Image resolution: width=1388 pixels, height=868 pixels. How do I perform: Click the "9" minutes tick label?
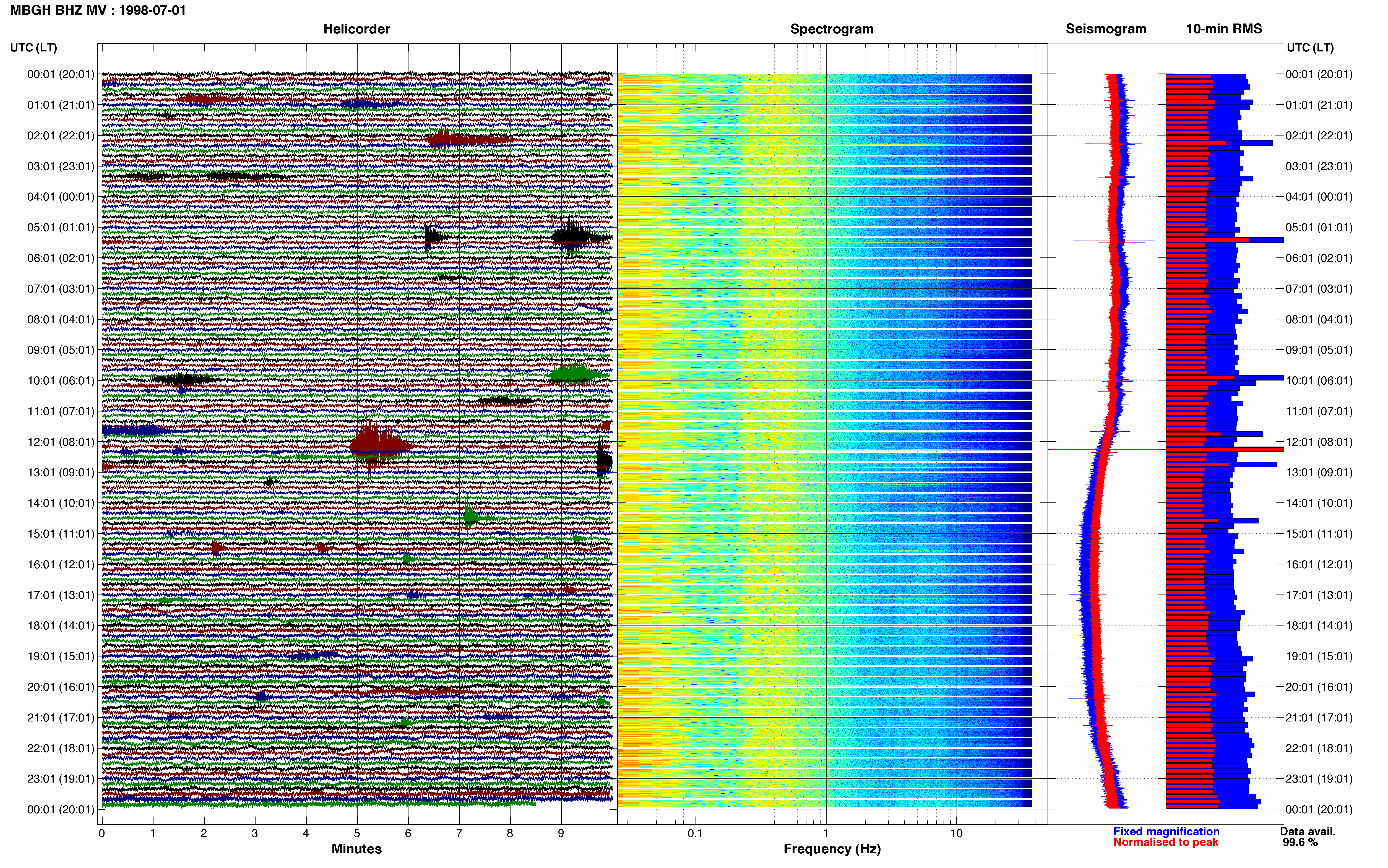(x=561, y=833)
